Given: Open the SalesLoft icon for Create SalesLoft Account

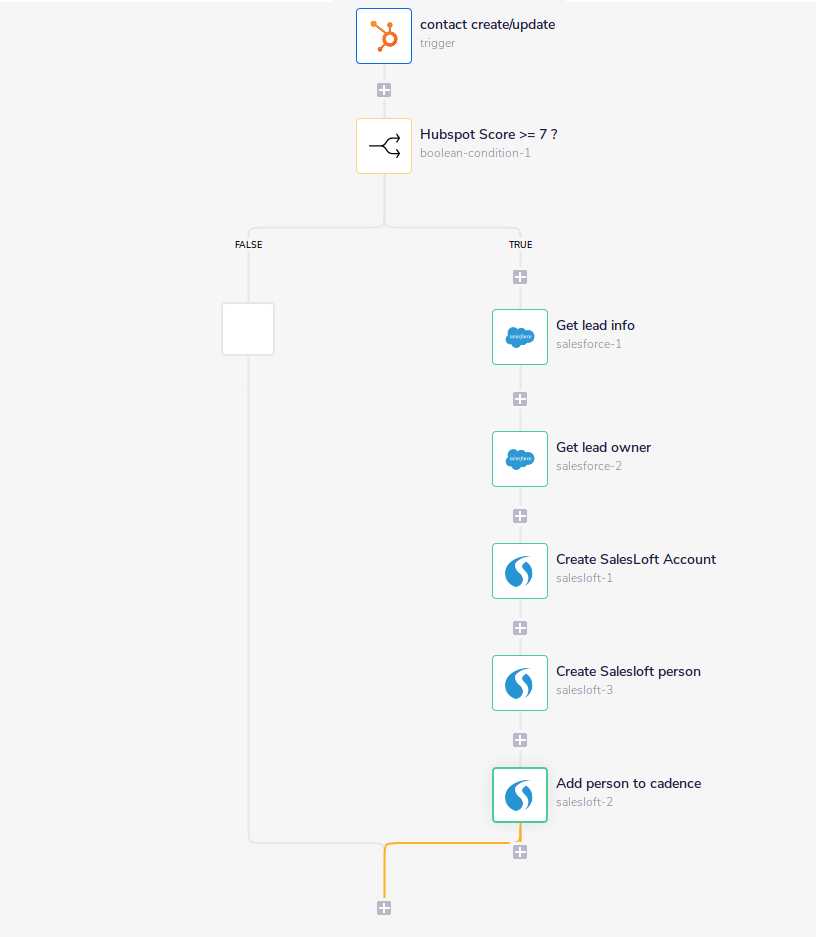Looking at the screenshot, I should (x=519, y=571).
